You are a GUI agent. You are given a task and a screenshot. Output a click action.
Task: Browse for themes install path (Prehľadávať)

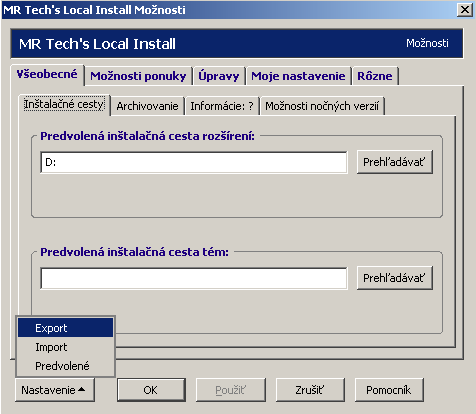[x=395, y=278]
